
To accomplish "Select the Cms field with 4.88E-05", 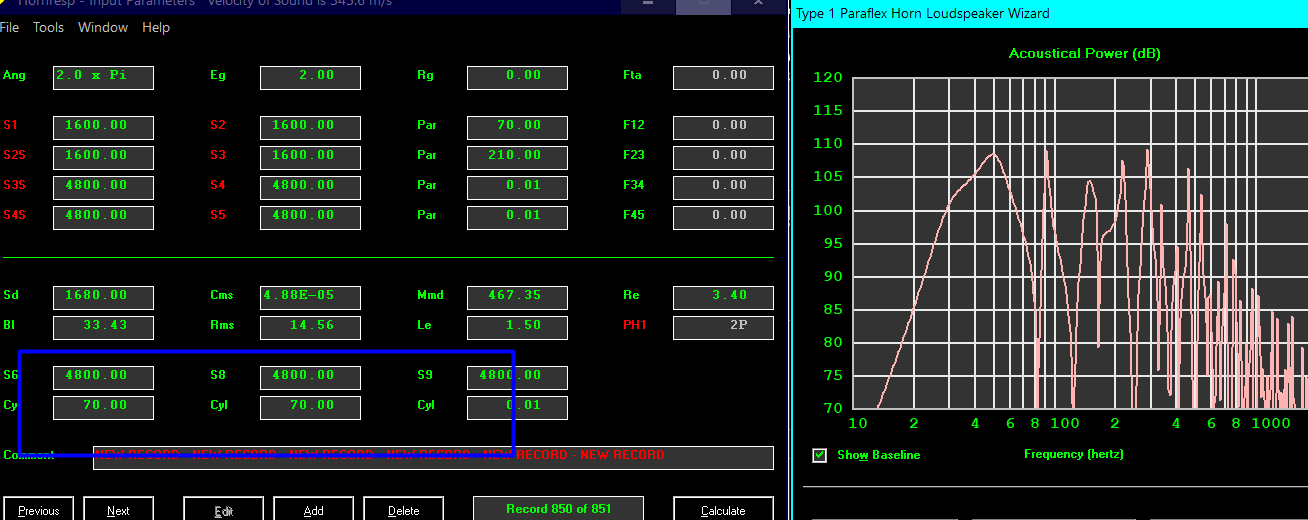I will (x=310, y=297).
